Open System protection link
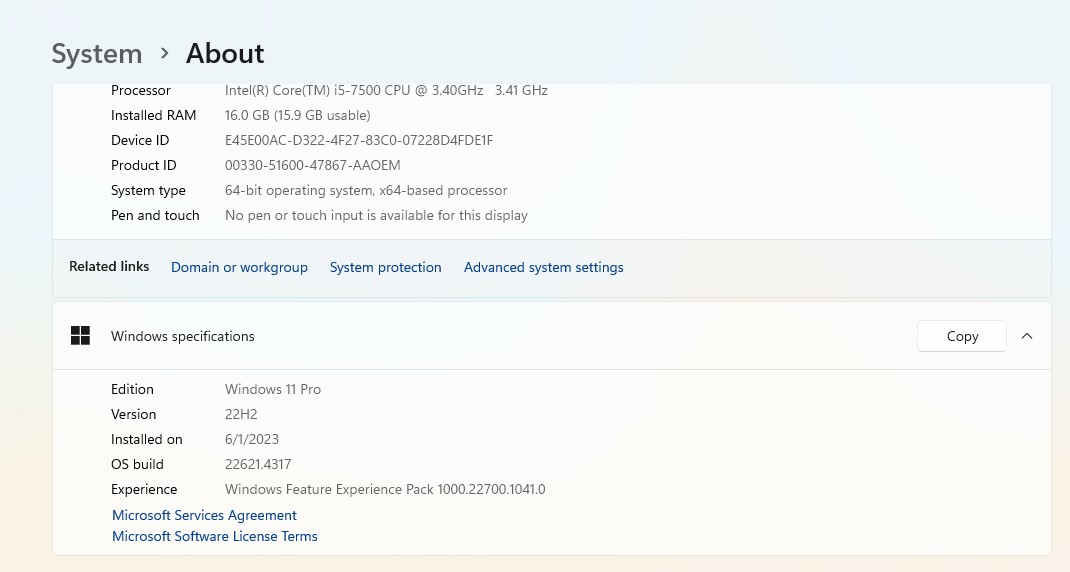 386,268
